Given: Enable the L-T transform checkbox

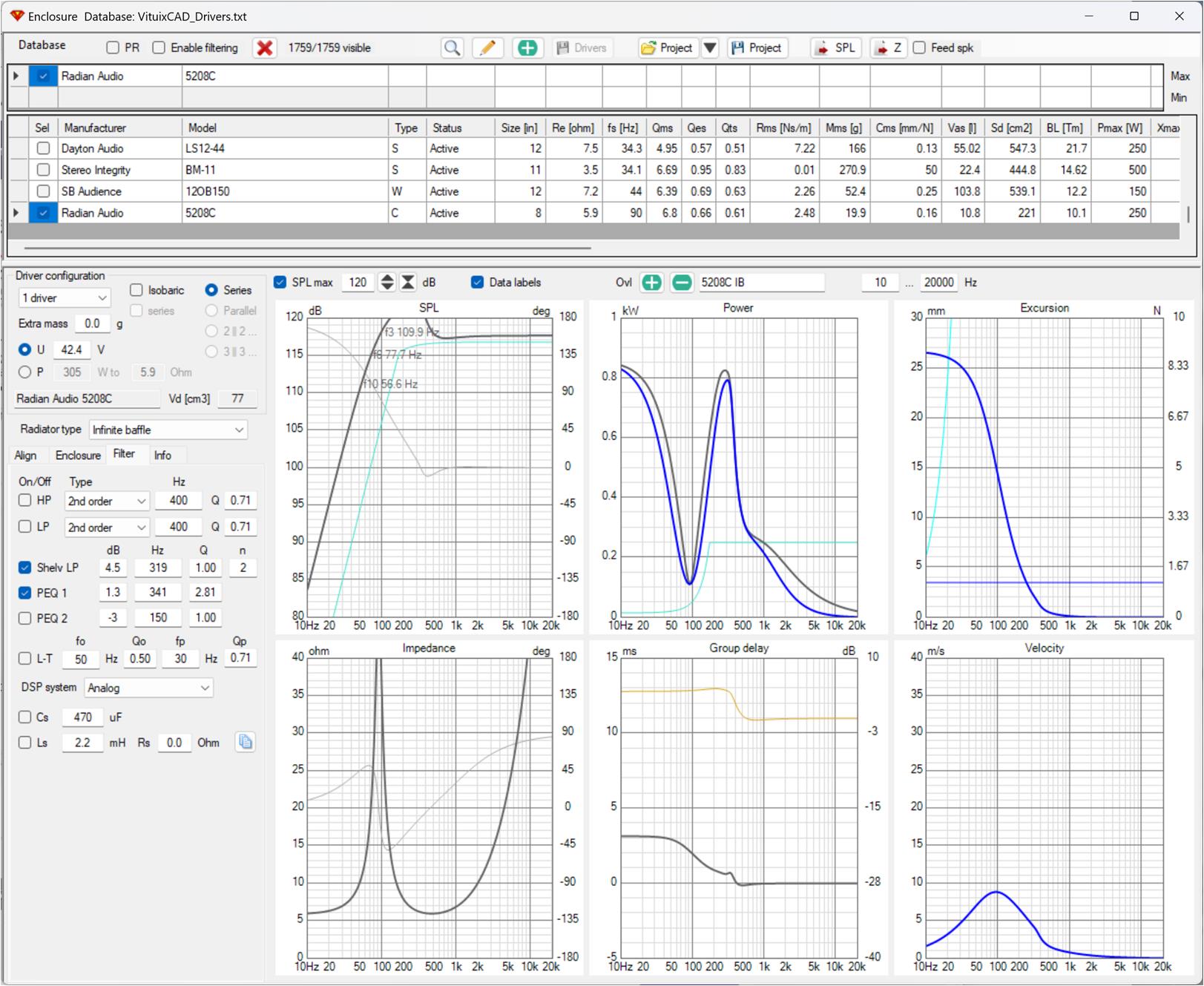Looking at the screenshot, I should [x=25, y=658].
